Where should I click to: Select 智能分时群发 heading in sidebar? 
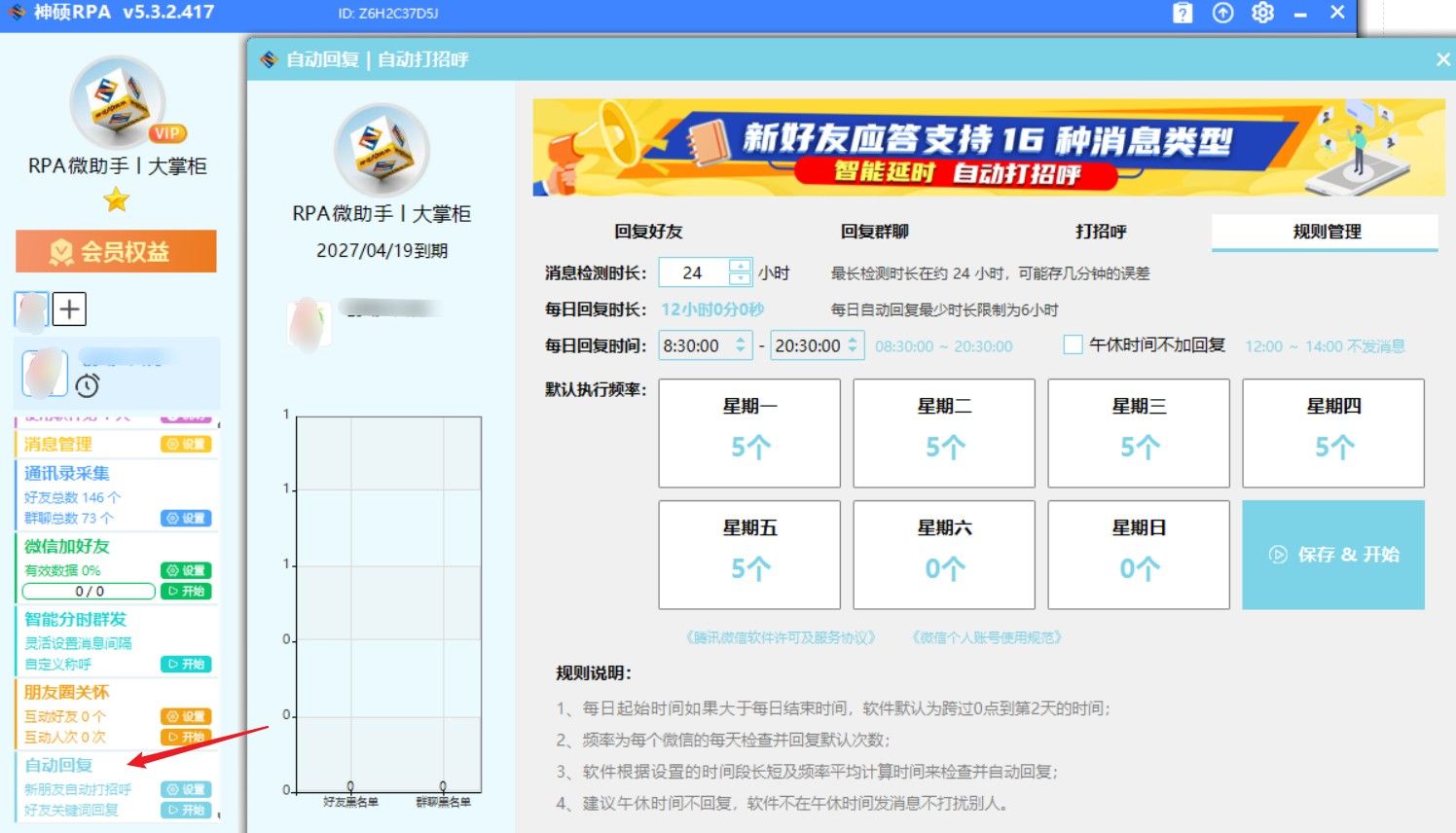pos(75,619)
